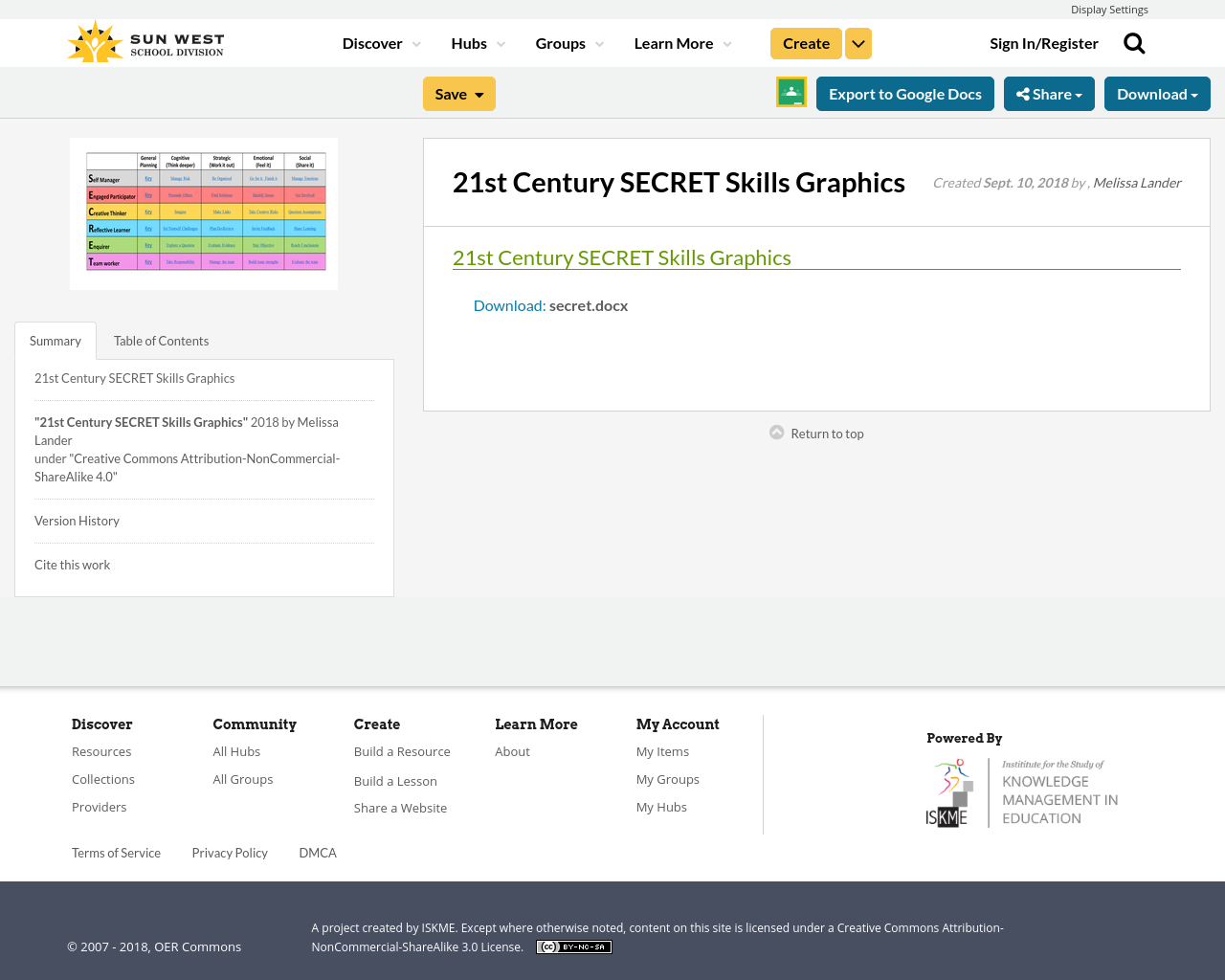
Task: Switch to the Table of Contents tab
Action: click(x=160, y=340)
